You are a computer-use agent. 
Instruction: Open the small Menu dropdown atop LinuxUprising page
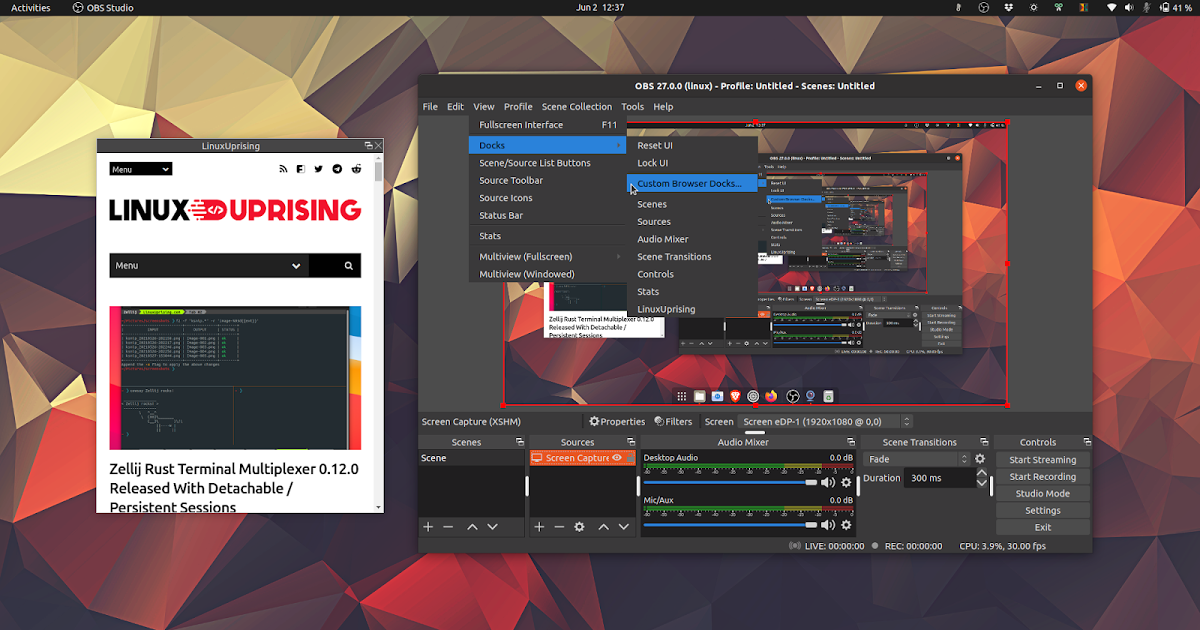141,169
